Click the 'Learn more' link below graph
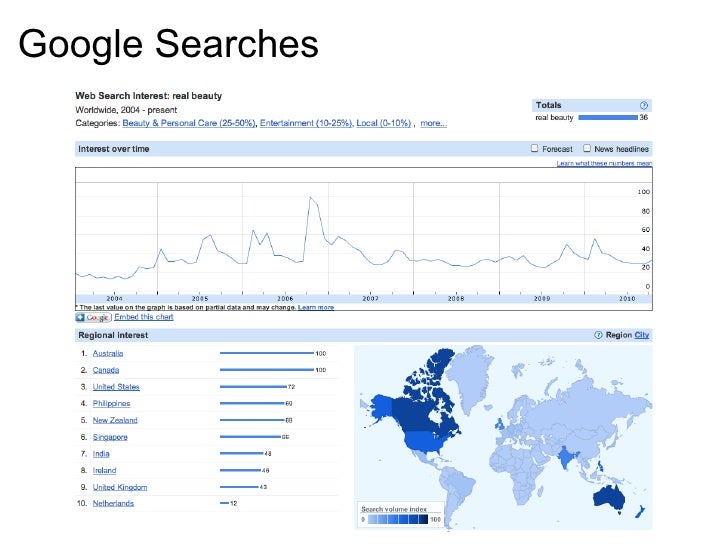Screen dimensions: 728x546 tap(315, 307)
